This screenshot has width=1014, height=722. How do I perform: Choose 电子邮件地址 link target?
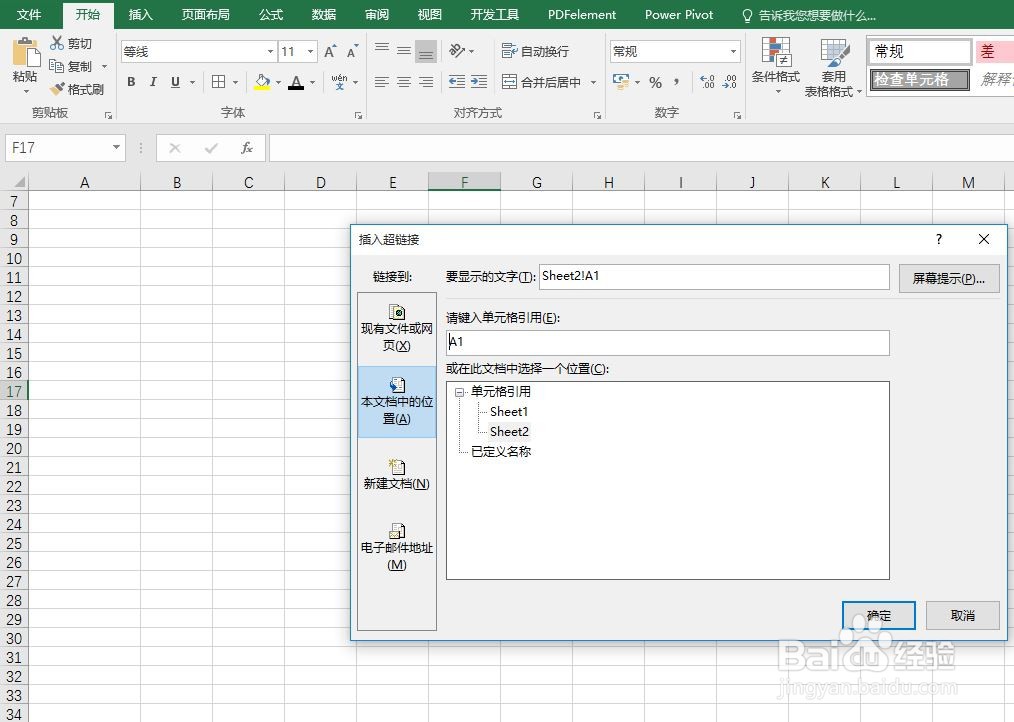click(x=396, y=547)
